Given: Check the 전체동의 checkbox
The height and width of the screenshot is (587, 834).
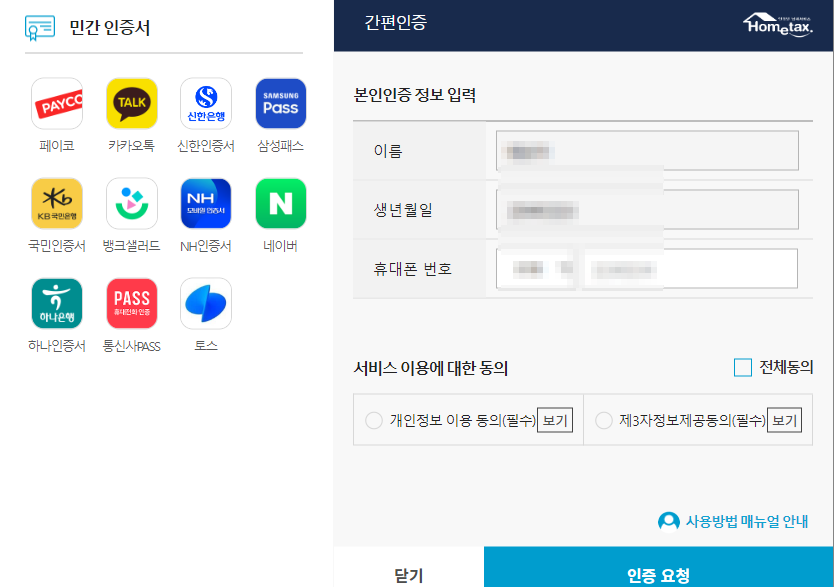Looking at the screenshot, I should (743, 367).
